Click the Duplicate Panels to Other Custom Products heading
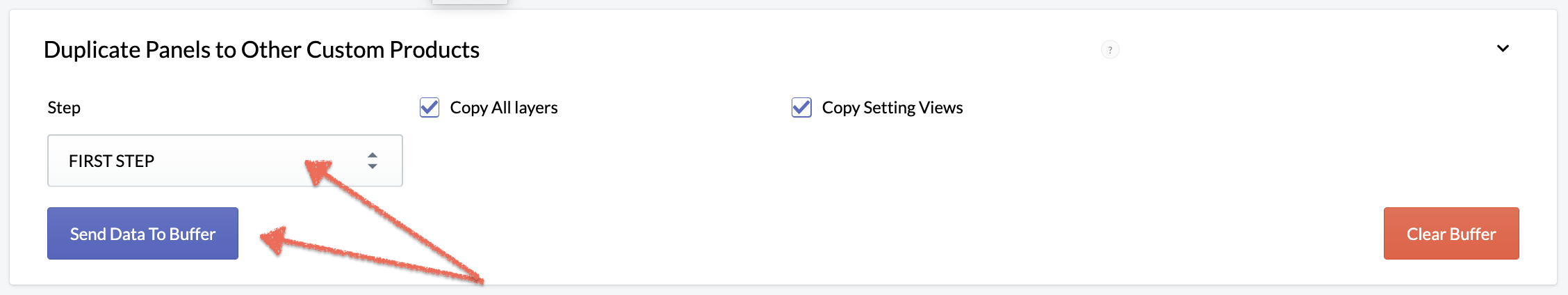The width and height of the screenshot is (1568, 295). [261, 50]
